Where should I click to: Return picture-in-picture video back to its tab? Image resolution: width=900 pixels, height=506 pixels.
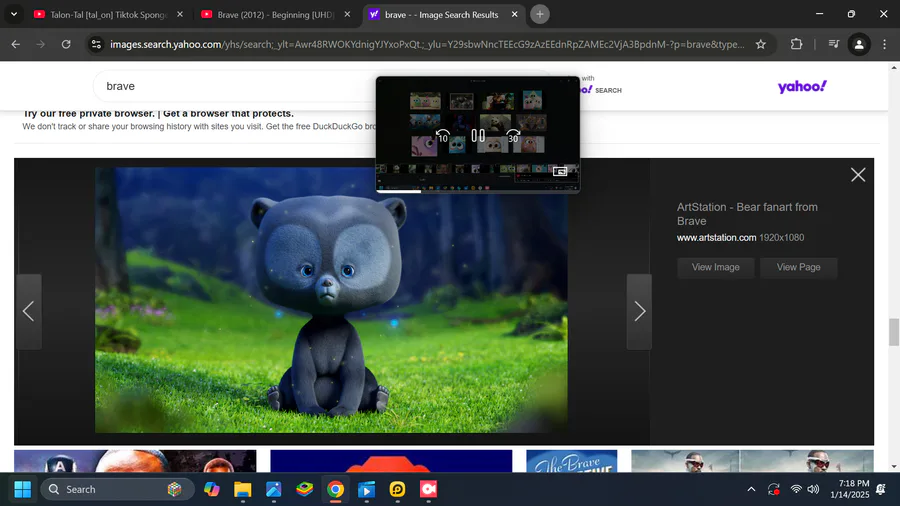coord(560,171)
